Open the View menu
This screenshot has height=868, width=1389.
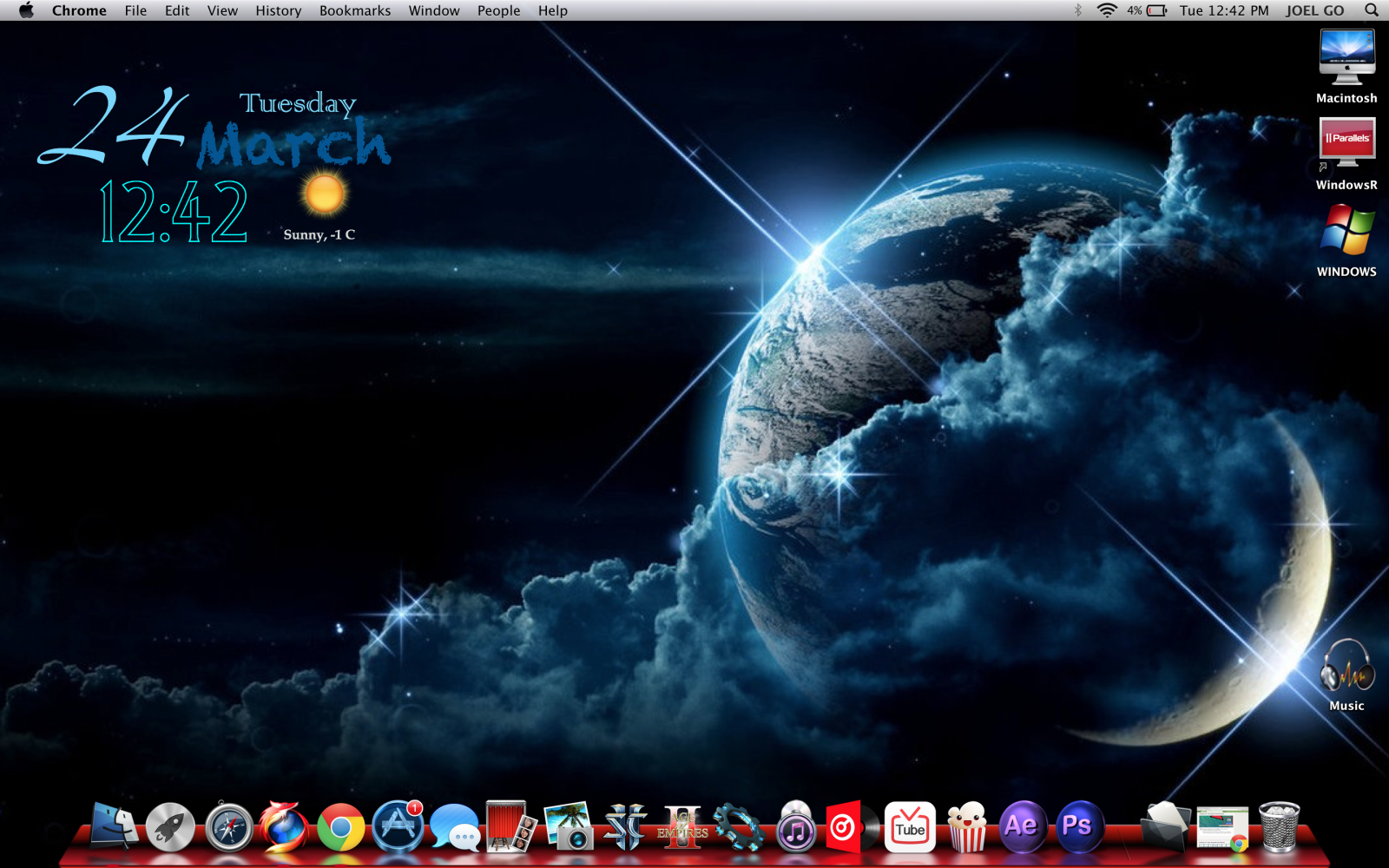pos(222,10)
